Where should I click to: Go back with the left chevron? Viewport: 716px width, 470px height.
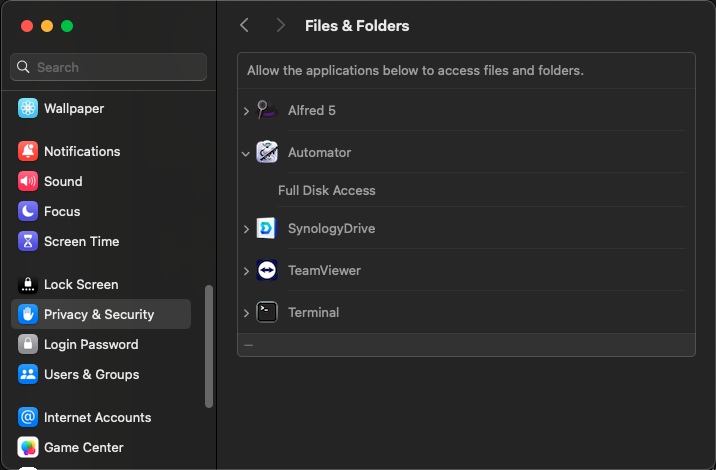coord(244,25)
